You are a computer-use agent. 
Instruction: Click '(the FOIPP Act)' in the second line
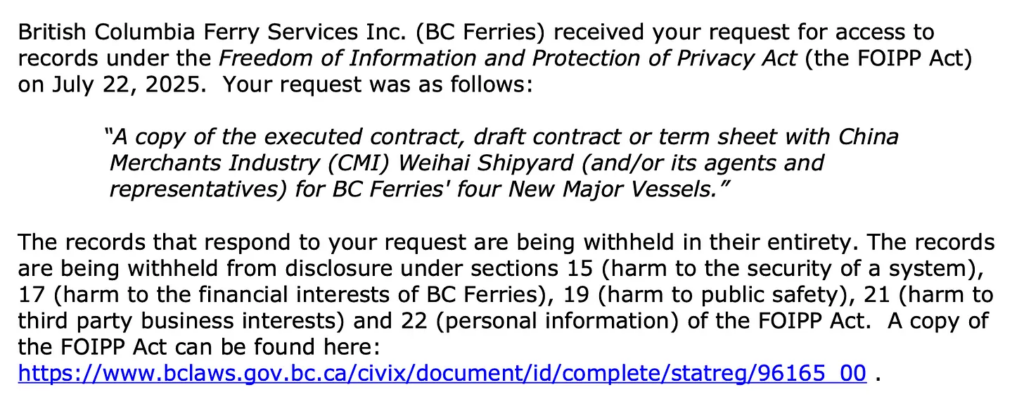click(x=888, y=59)
